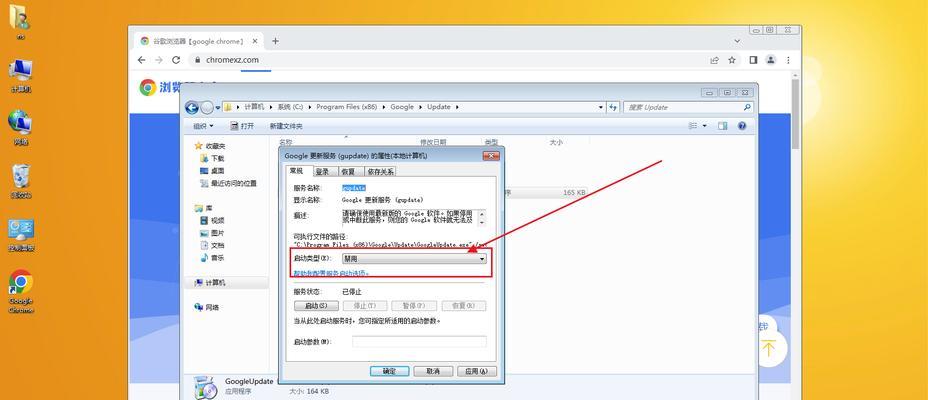
Task: Open Chrome's side panel icon
Action: [x=753, y=60]
